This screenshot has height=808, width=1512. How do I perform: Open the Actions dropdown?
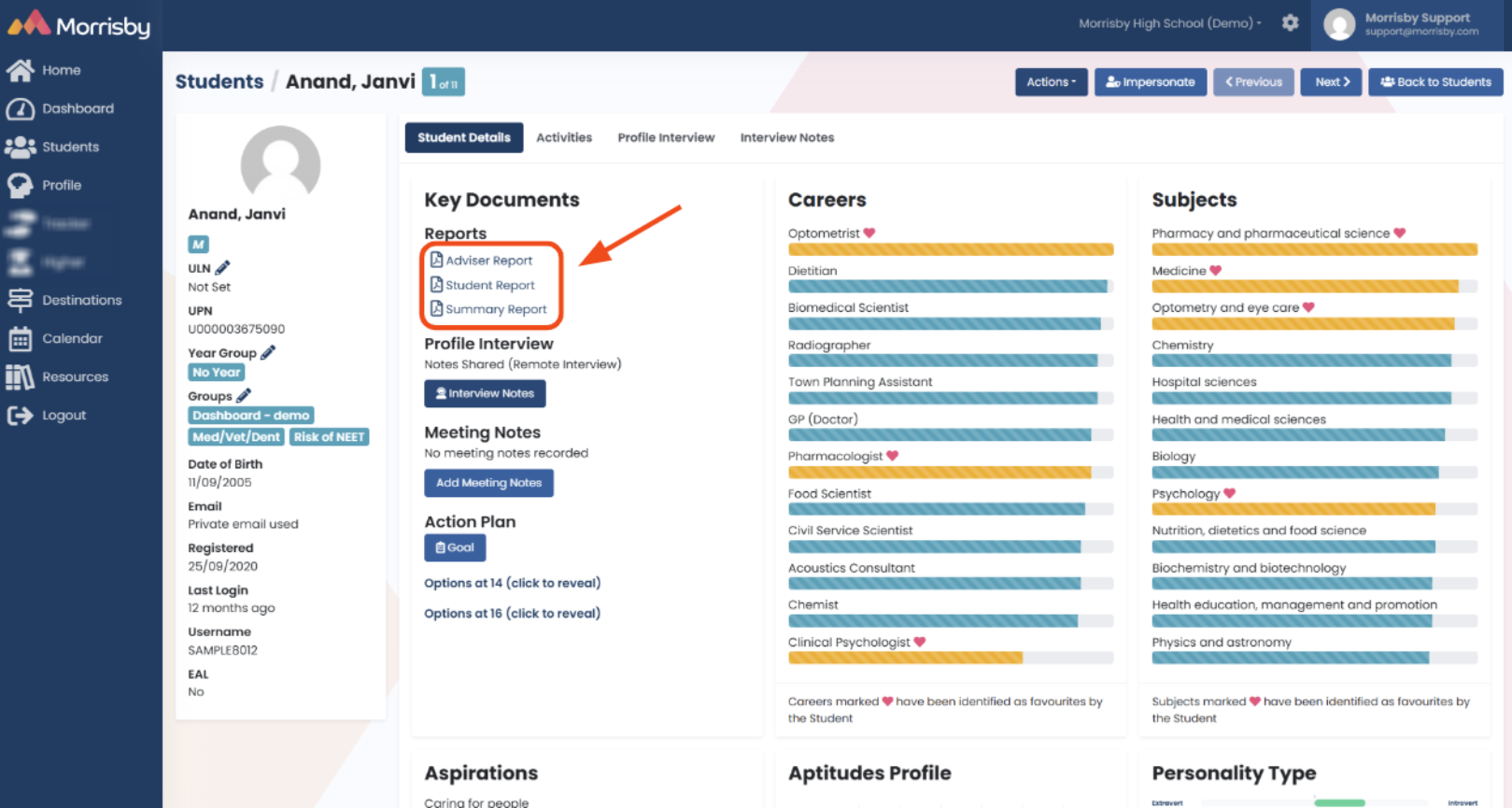[1052, 82]
